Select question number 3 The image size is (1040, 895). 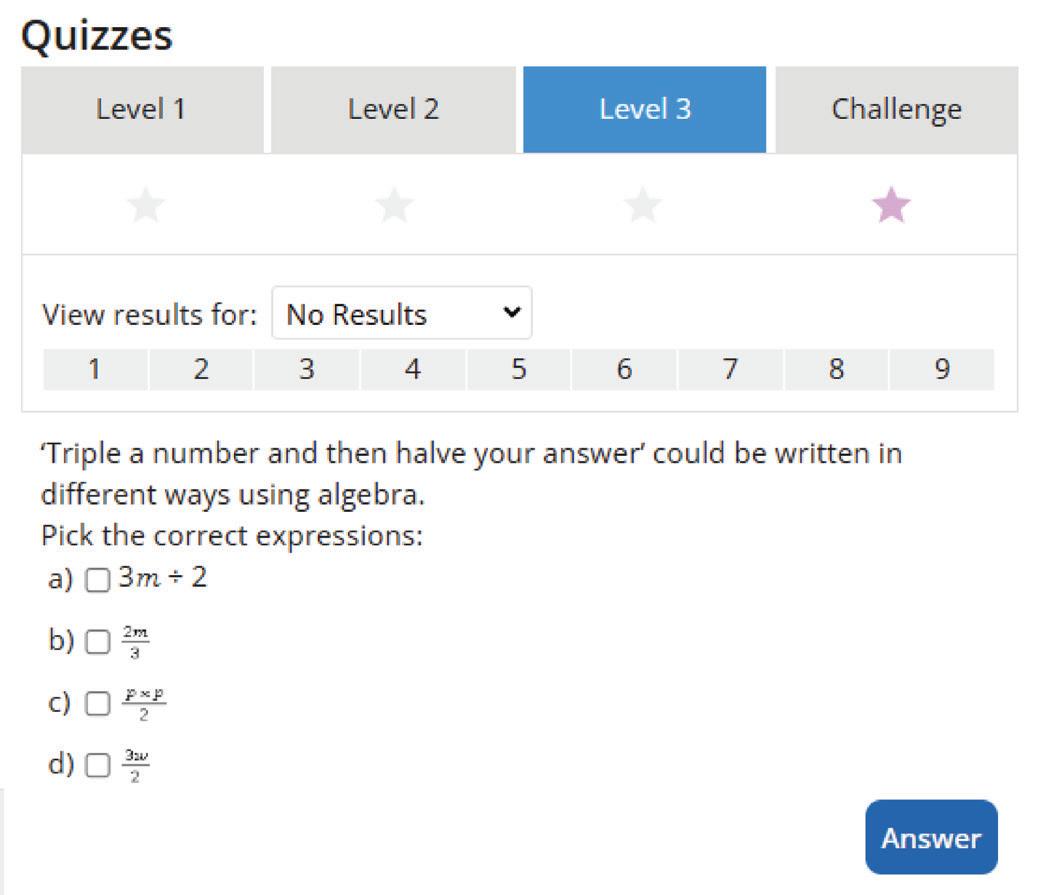coord(306,370)
